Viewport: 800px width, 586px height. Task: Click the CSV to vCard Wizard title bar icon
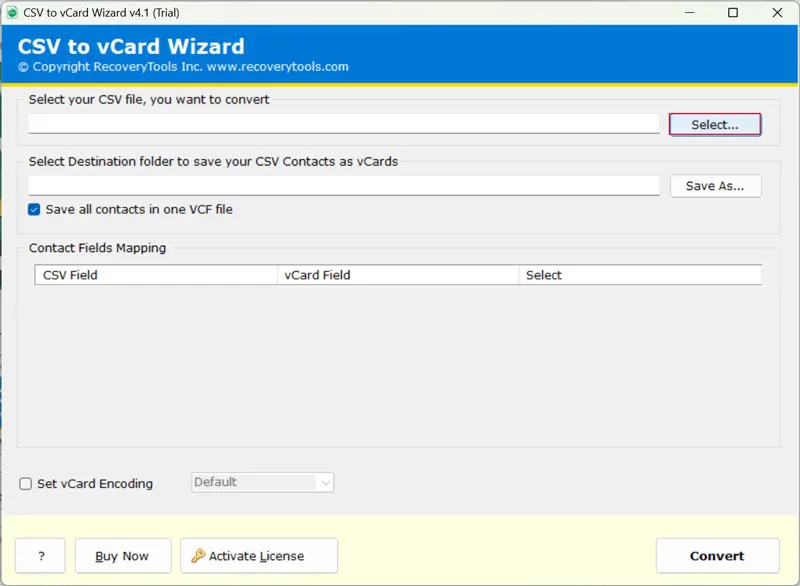coord(11,13)
